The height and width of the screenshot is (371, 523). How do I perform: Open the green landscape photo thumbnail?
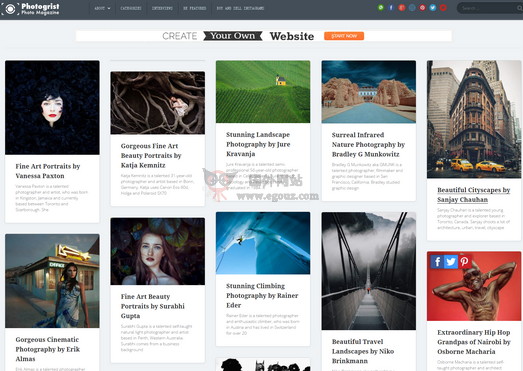pyautogui.click(x=263, y=92)
